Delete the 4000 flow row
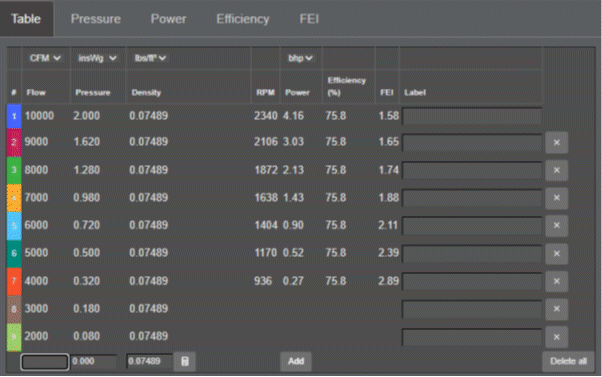The image size is (602, 377). pos(556,281)
